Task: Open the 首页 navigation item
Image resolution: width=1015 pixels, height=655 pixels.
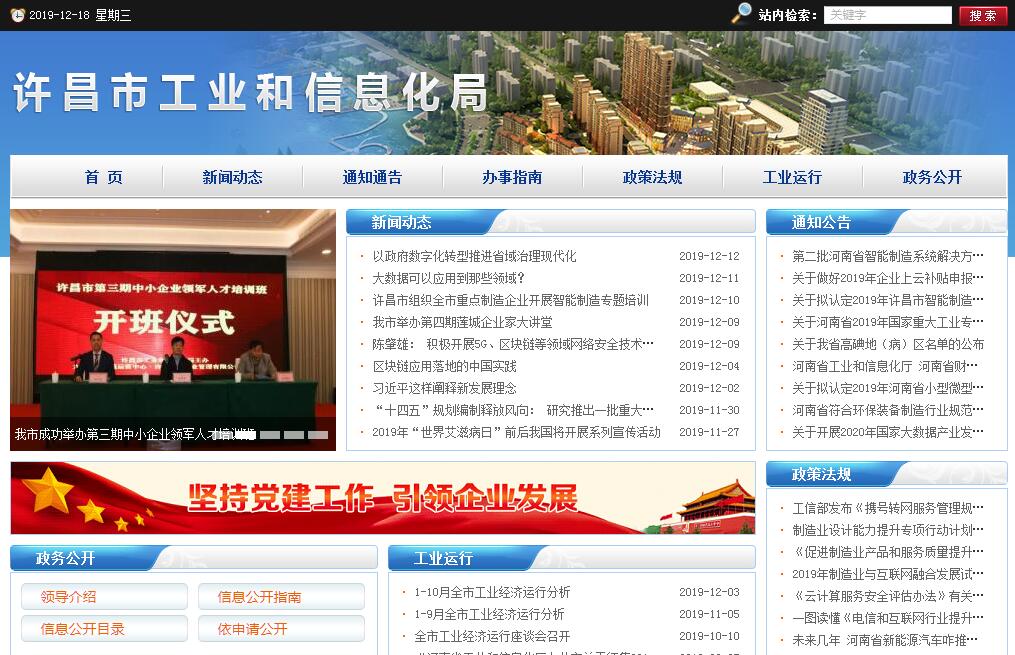Action: [104, 177]
